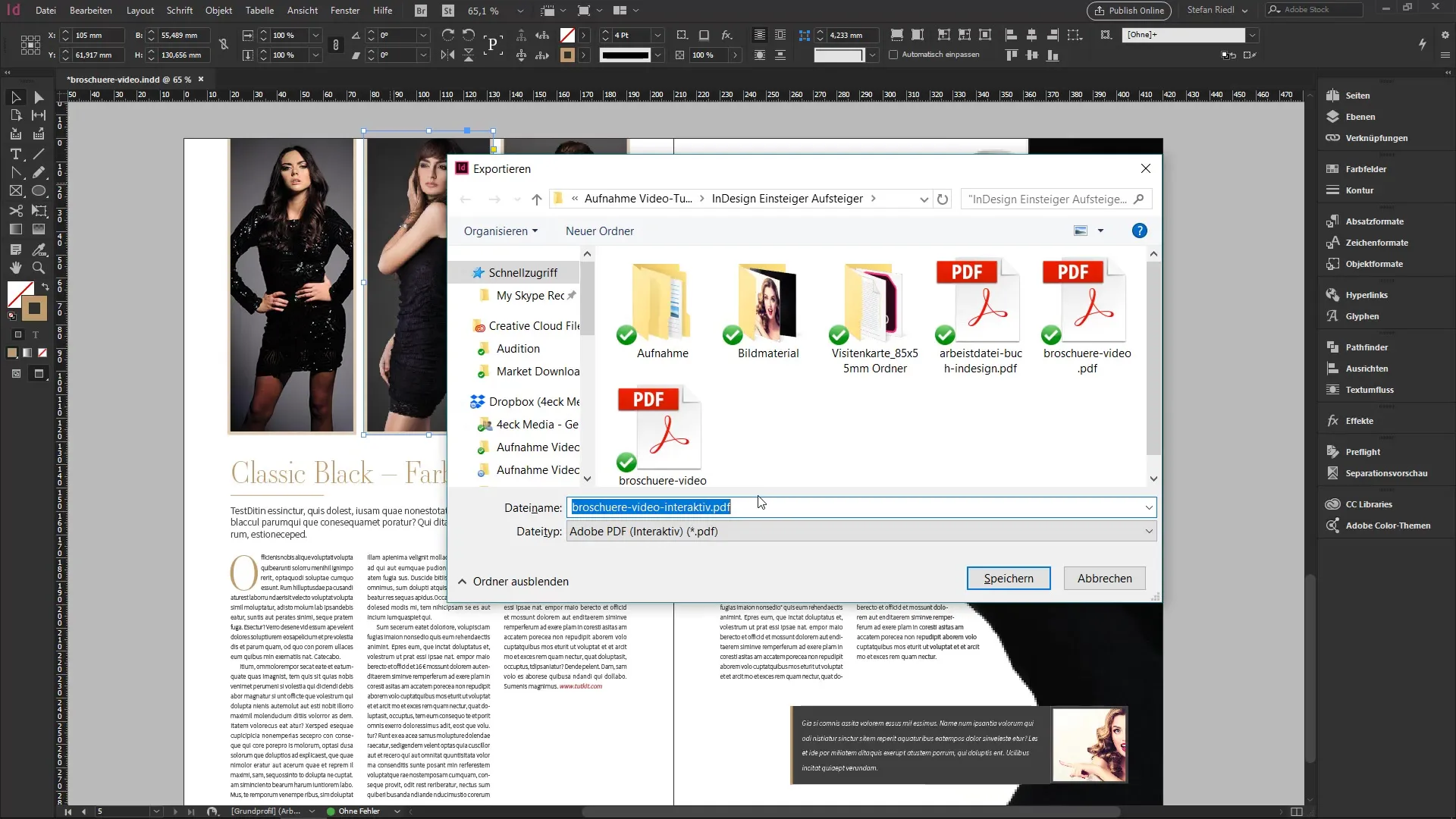Open the Preflight panel
Image resolution: width=1456 pixels, height=819 pixels.
(x=1362, y=452)
